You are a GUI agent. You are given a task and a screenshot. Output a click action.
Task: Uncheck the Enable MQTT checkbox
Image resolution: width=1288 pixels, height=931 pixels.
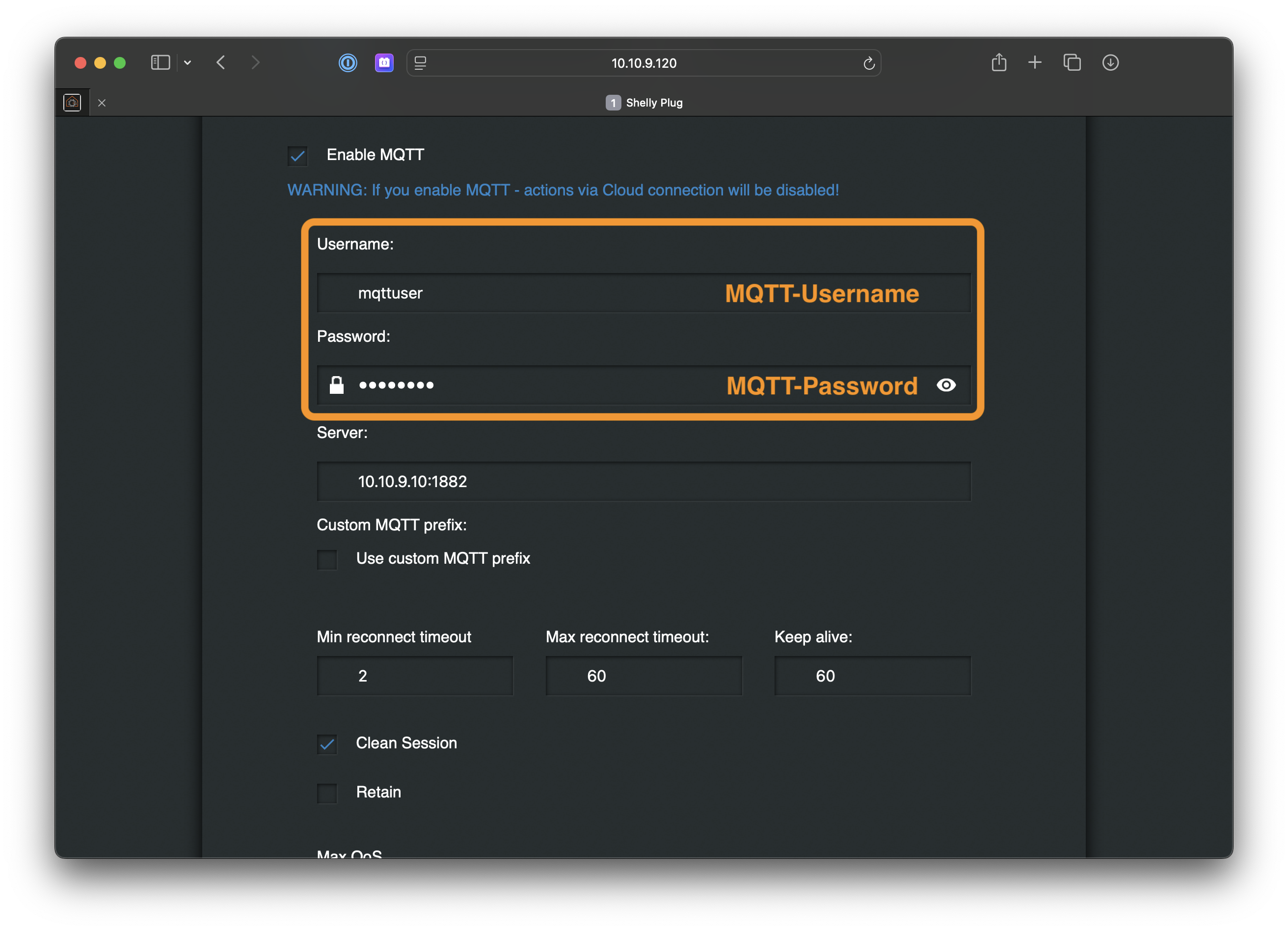[297, 156]
